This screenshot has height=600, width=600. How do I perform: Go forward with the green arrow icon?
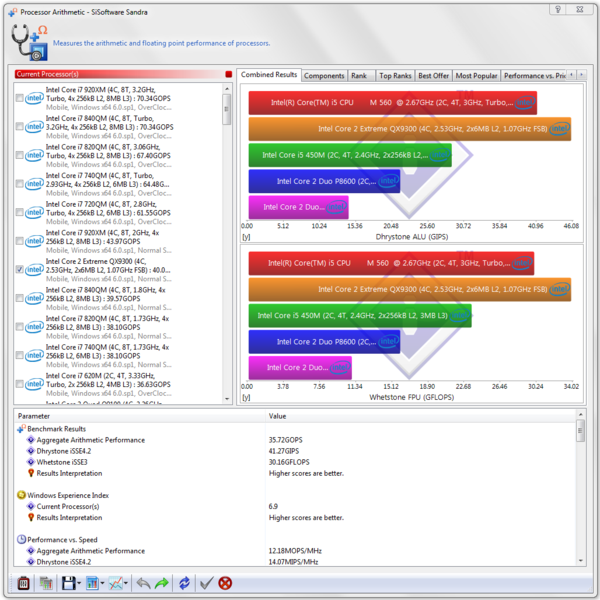[161, 583]
